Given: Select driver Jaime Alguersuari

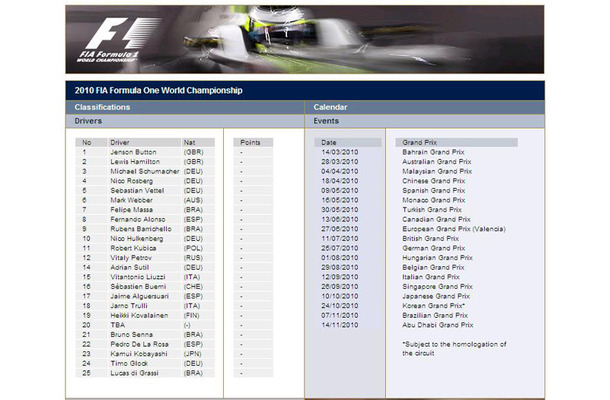Looking at the screenshot, I should click(140, 296).
